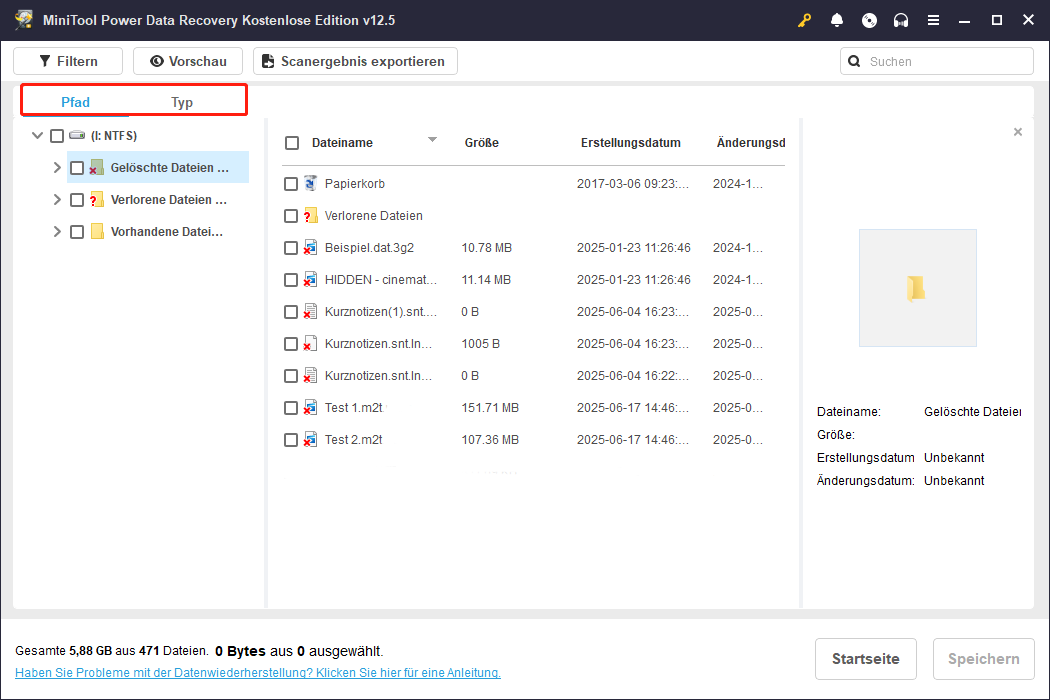The image size is (1050, 700).
Task: Click the 10.78 MB size cell
Action: click(486, 248)
